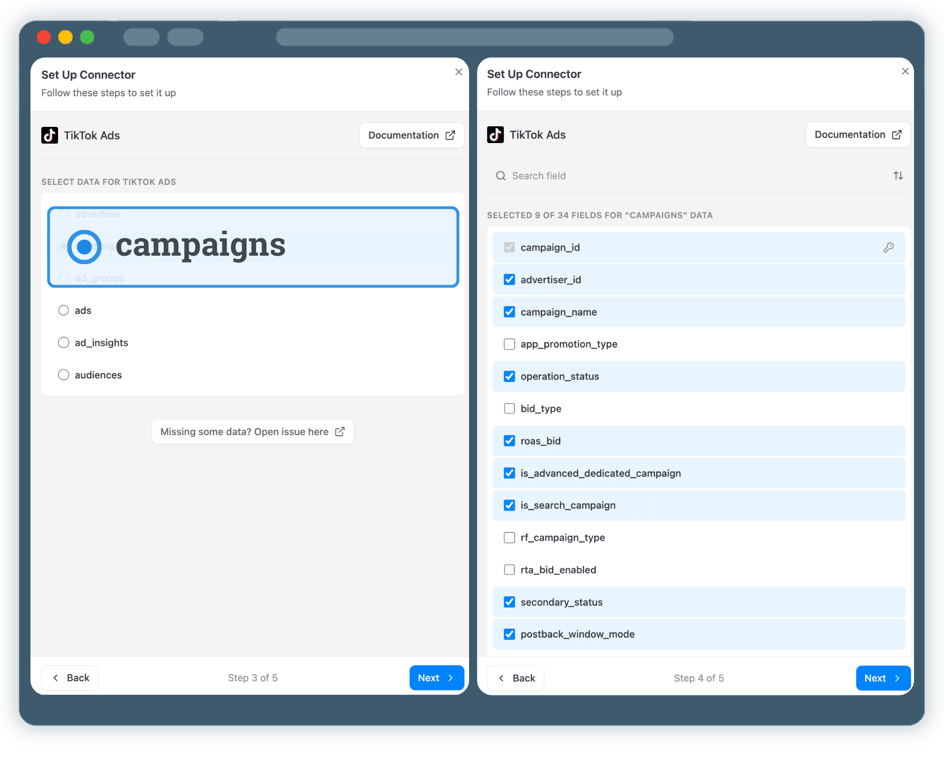Click the browser address bar placeholder

(474, 37)
